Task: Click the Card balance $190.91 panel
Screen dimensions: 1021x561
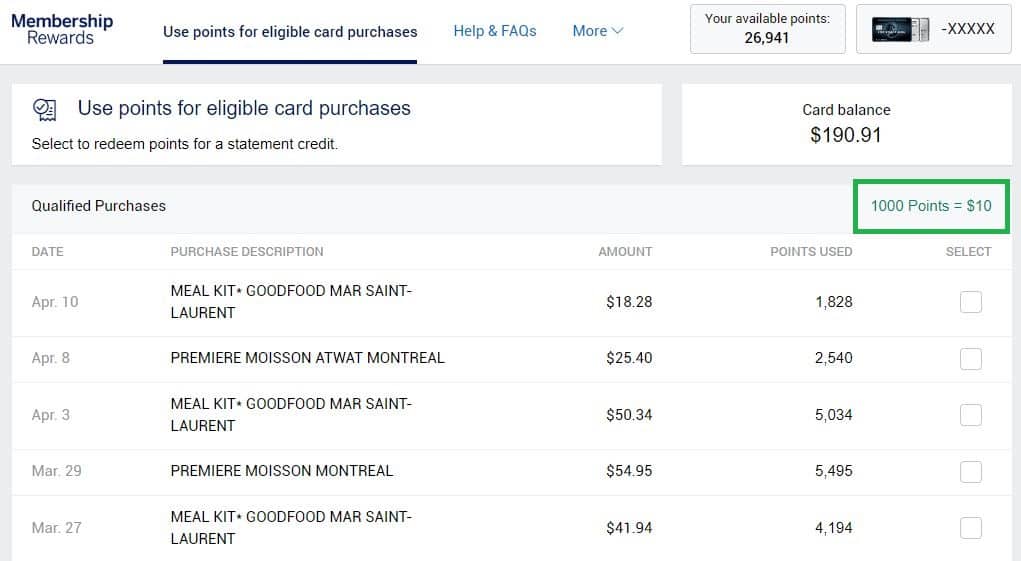Action: click(846, 124)
